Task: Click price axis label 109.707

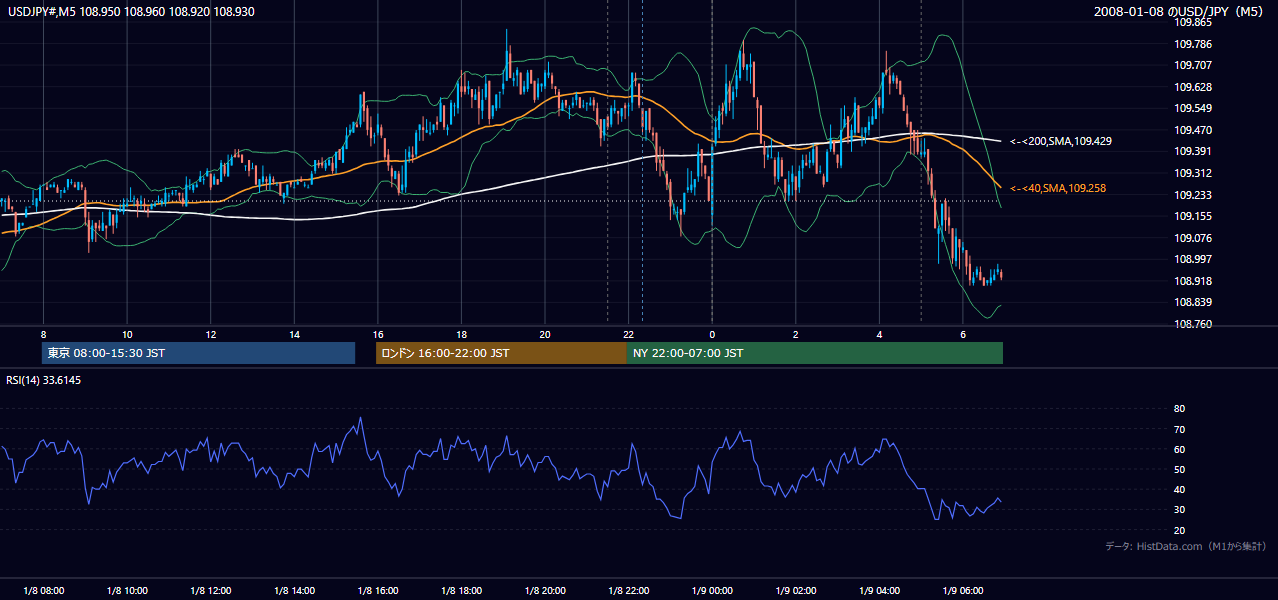Action: pyautogui.click(x=1193, y=65)
